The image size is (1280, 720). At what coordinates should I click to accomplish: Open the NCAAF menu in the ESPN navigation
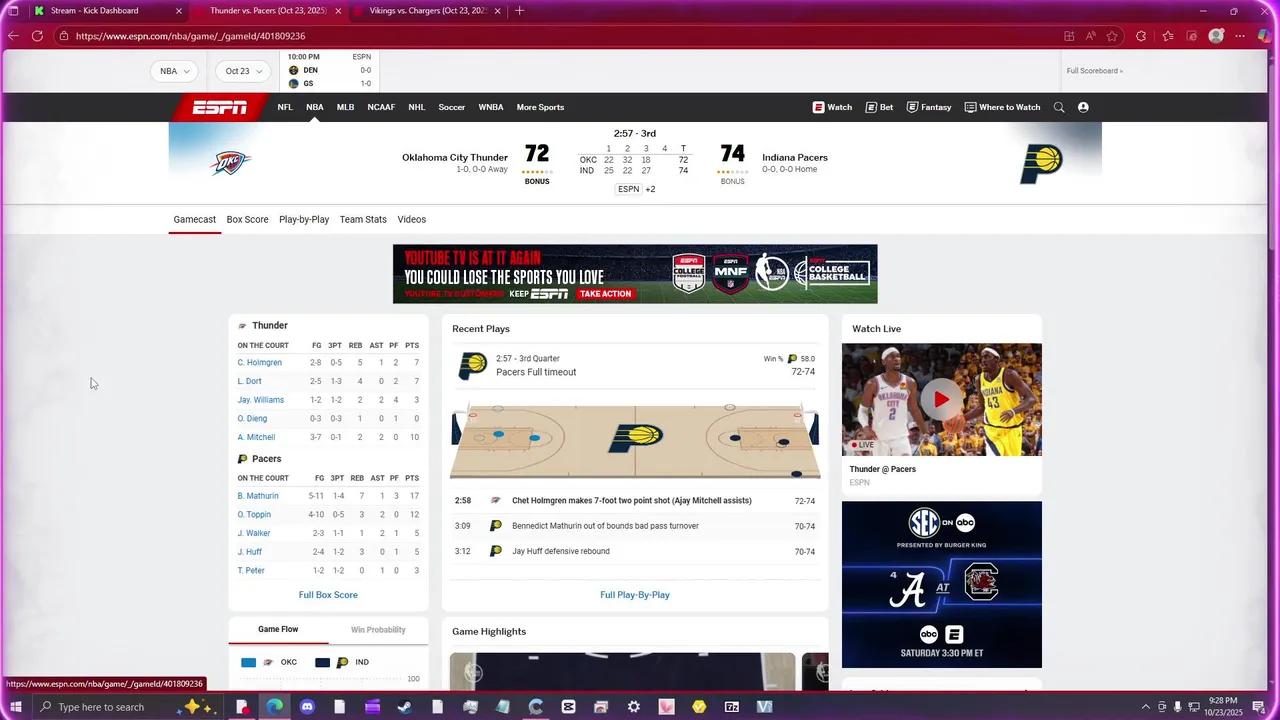(x=381, y=107)
